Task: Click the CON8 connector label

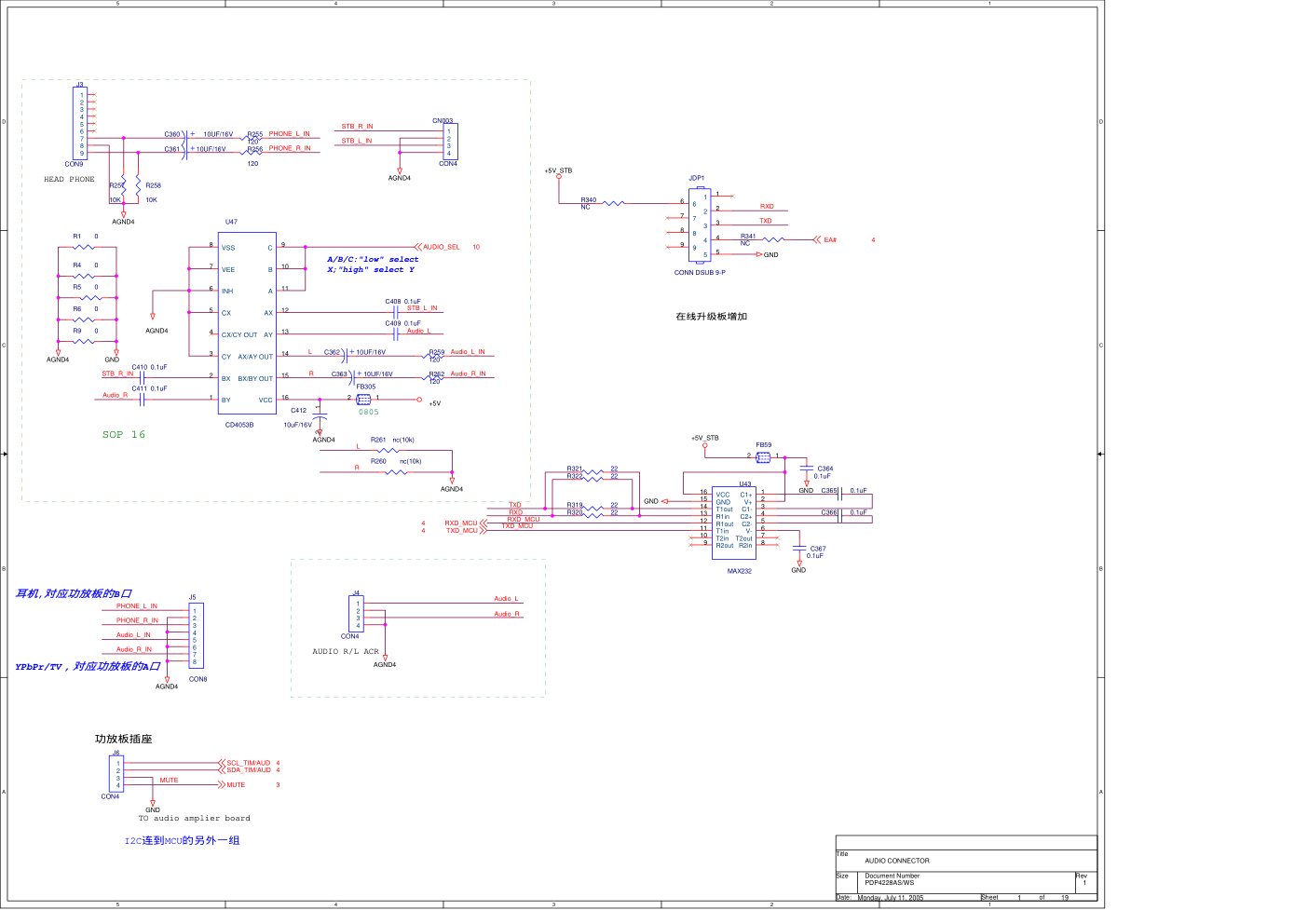Action: tap(198, 679)
